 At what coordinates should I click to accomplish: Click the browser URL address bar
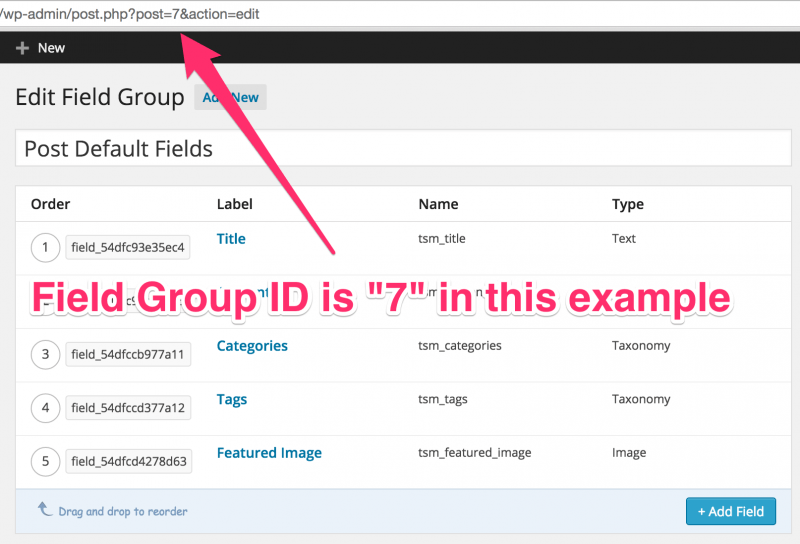(x=400, y=14)
